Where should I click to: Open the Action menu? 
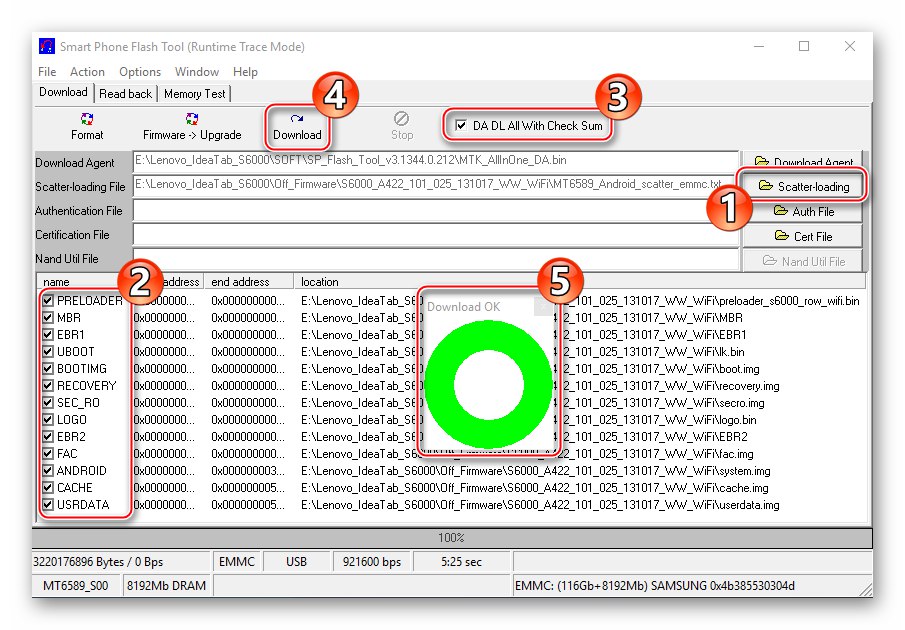click(x=87, y=72)
